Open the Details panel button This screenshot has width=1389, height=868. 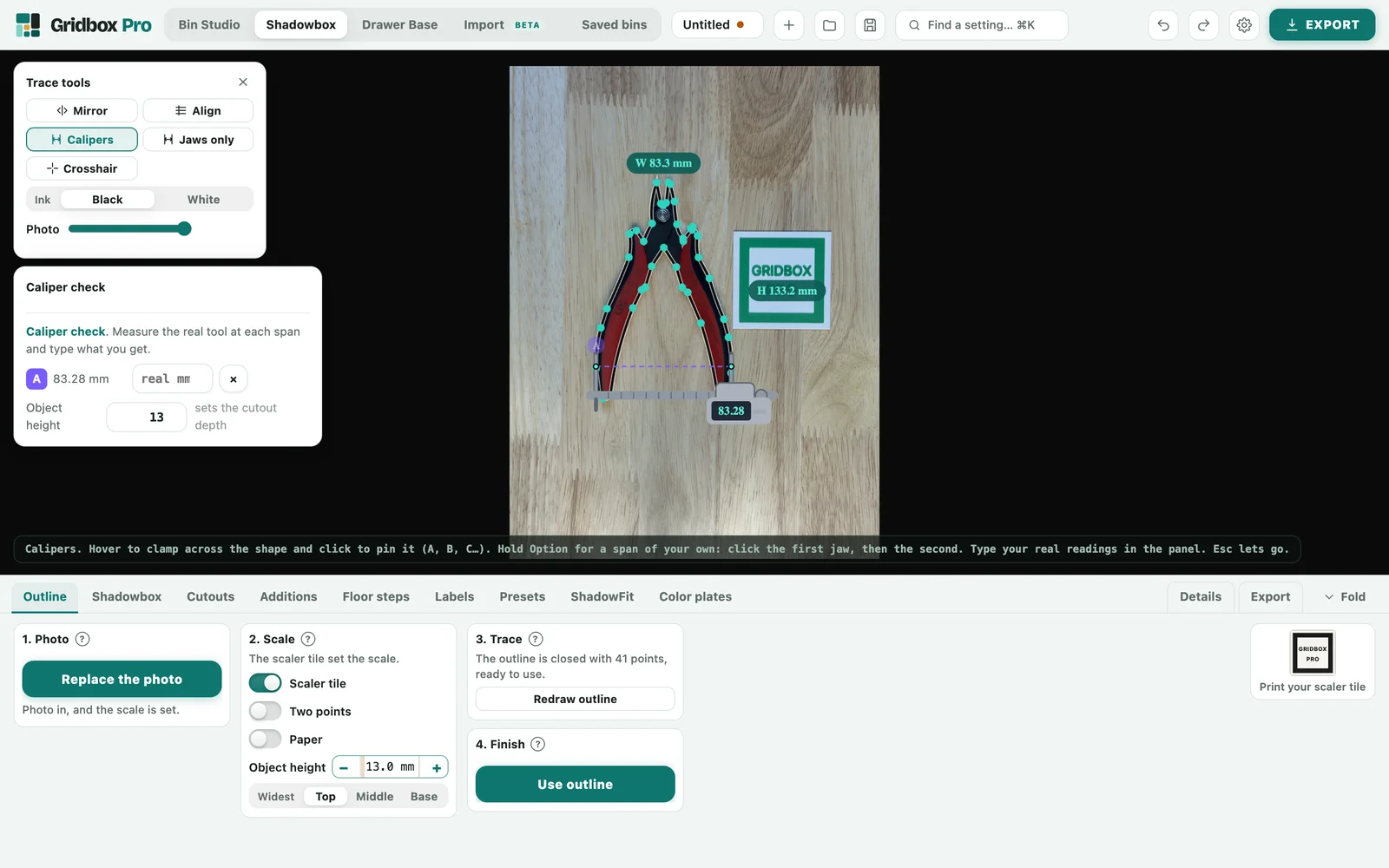[x=1201, y=596]
